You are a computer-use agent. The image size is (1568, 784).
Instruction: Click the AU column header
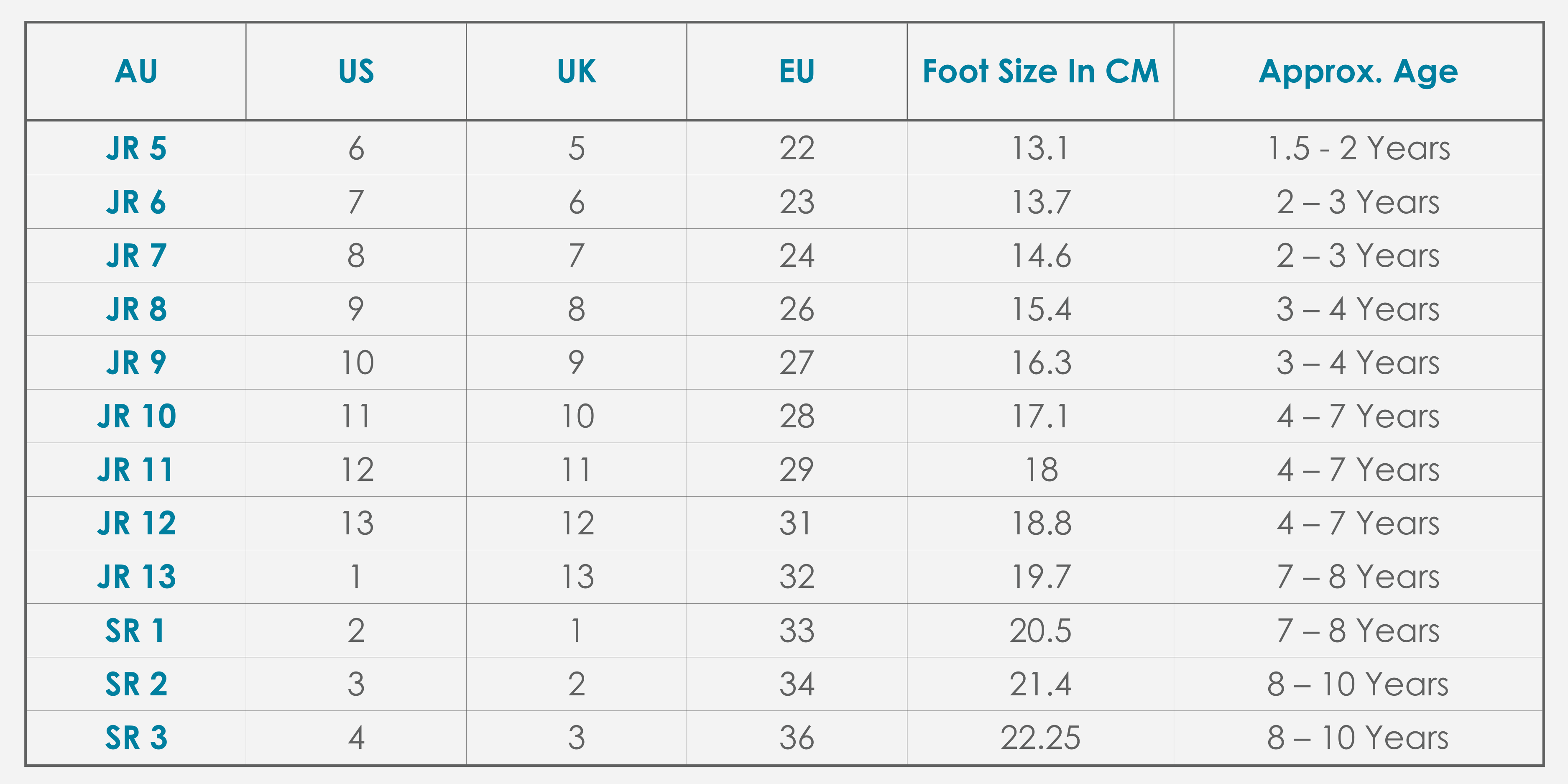[136, 71]
